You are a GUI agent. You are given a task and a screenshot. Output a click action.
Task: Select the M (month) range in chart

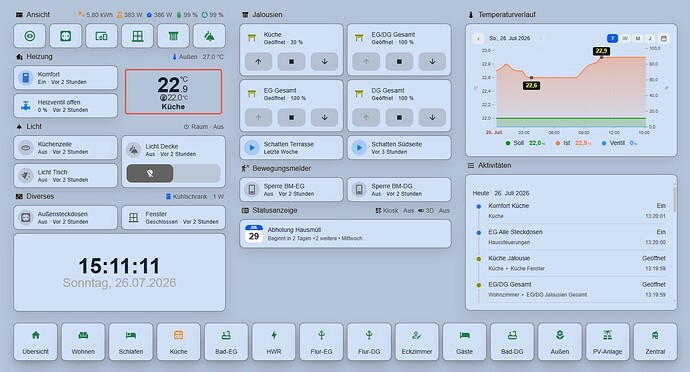(638, 38)
